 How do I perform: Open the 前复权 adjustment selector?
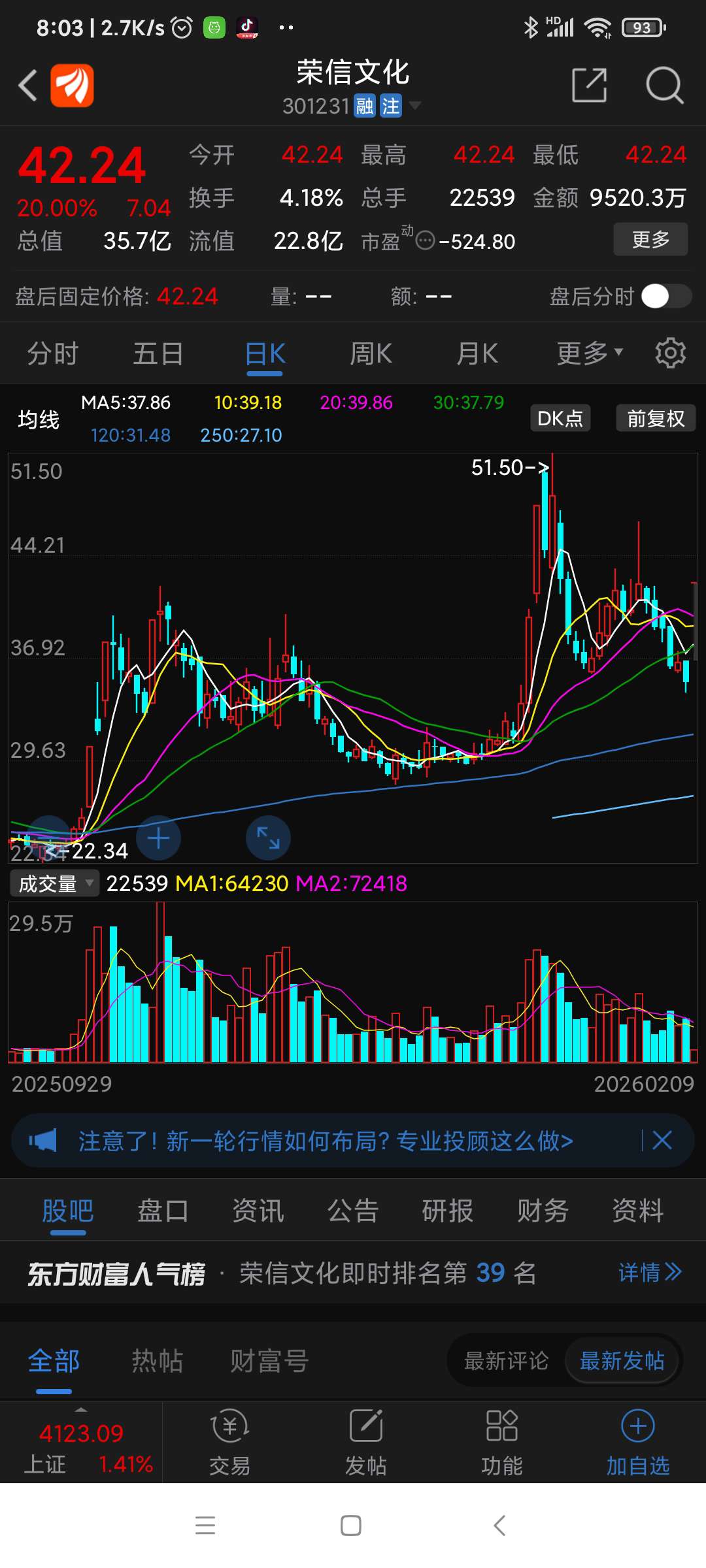(656, 418)
